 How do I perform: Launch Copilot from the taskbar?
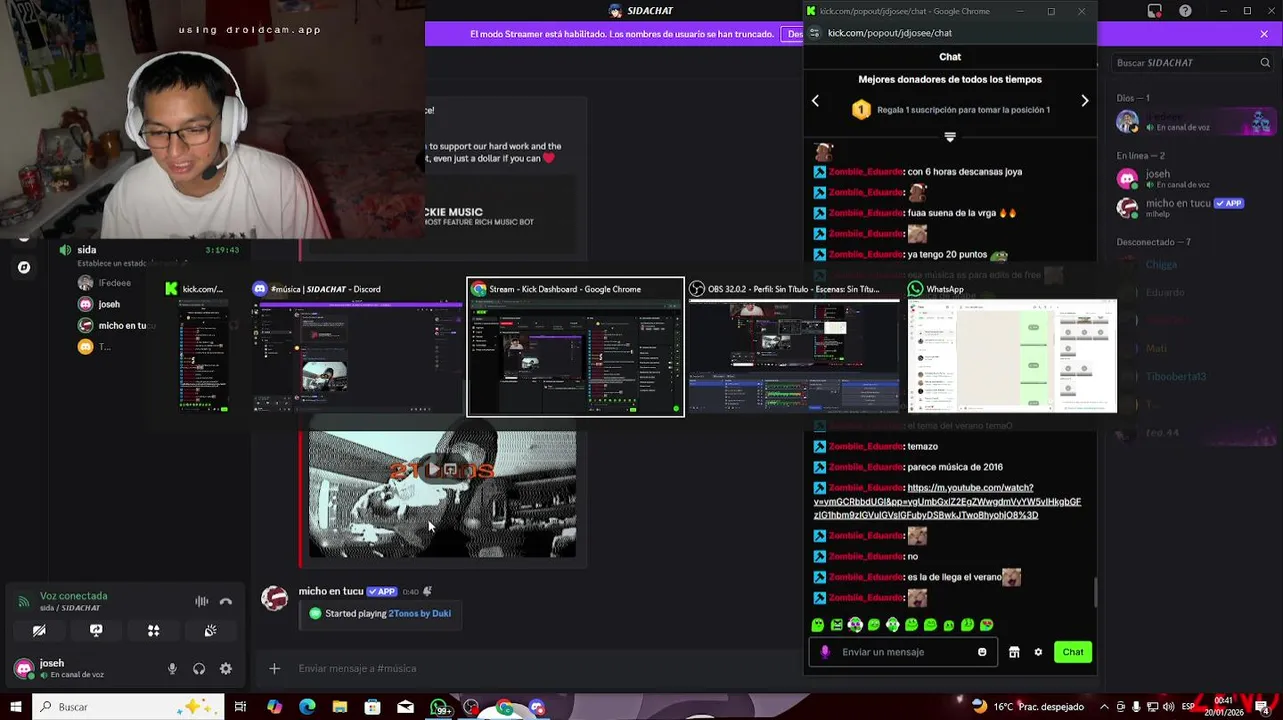coord(275,707)
